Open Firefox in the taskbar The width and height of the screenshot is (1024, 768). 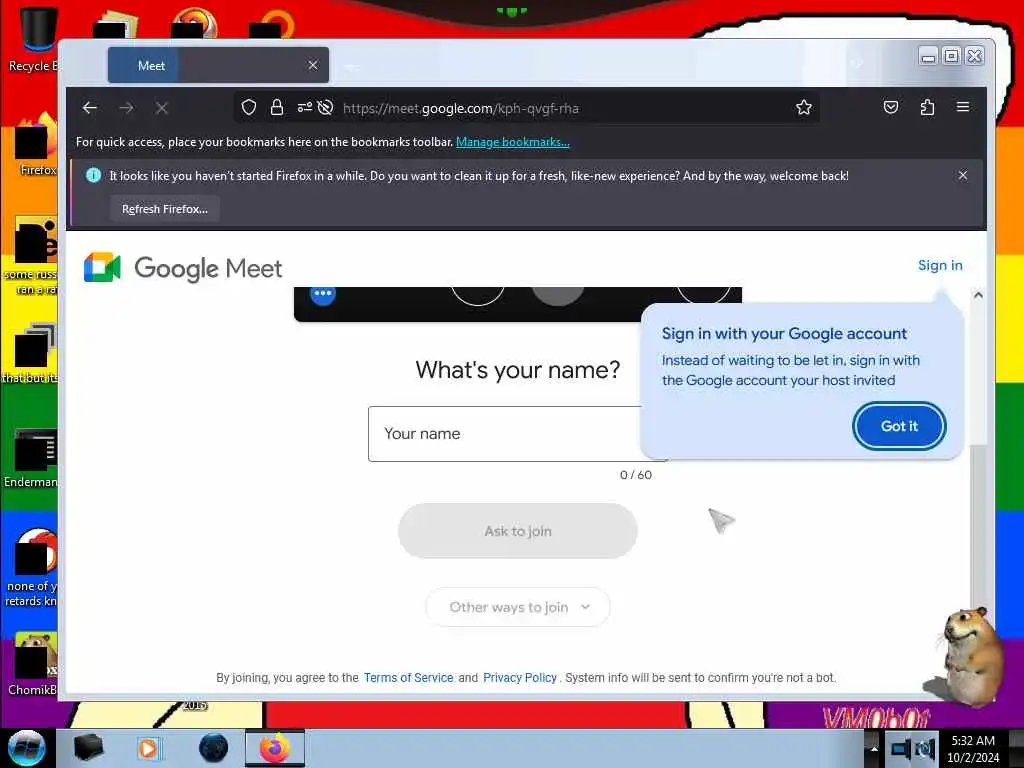[x=275, y=748]
